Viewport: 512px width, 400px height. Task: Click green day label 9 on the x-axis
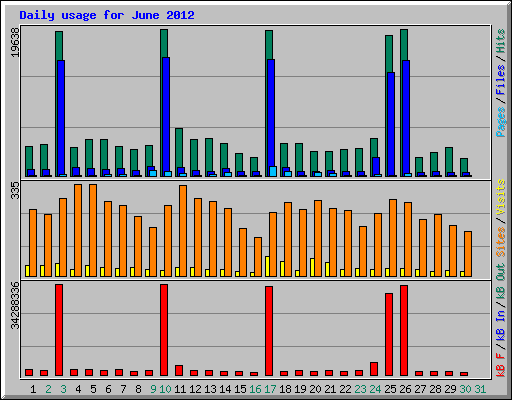[153, 389]
